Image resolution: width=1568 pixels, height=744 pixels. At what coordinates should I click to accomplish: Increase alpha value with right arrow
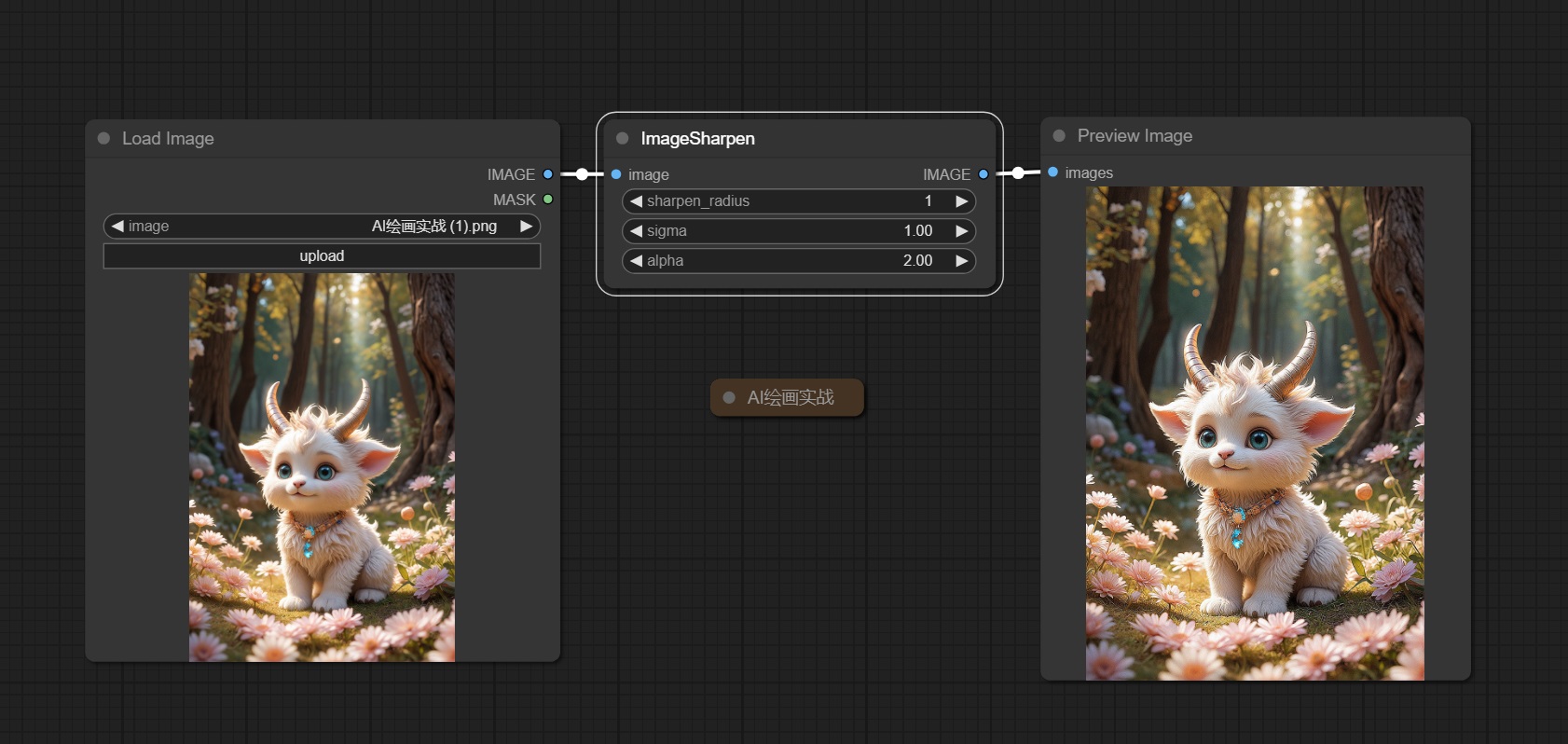961,261
